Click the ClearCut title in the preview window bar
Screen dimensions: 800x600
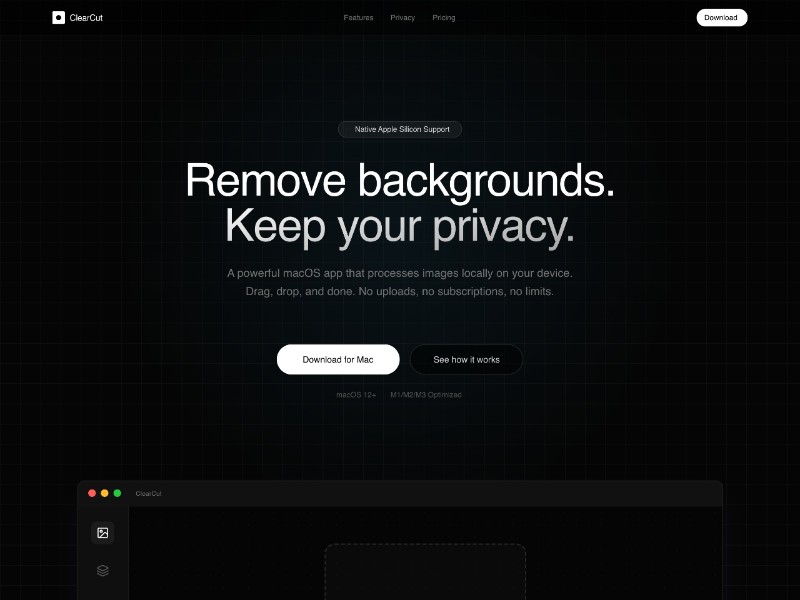148,493
